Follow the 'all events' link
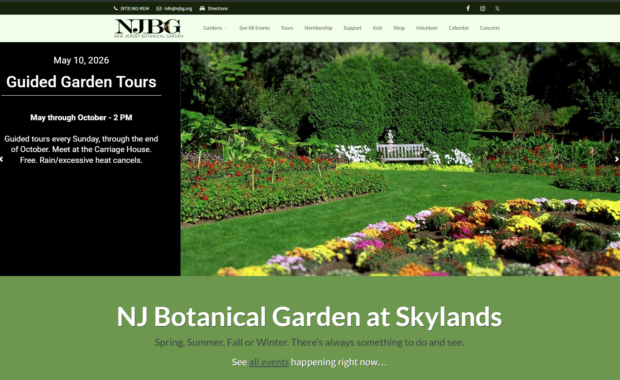This screenshot has width=620, height=380. pos(269,362)
